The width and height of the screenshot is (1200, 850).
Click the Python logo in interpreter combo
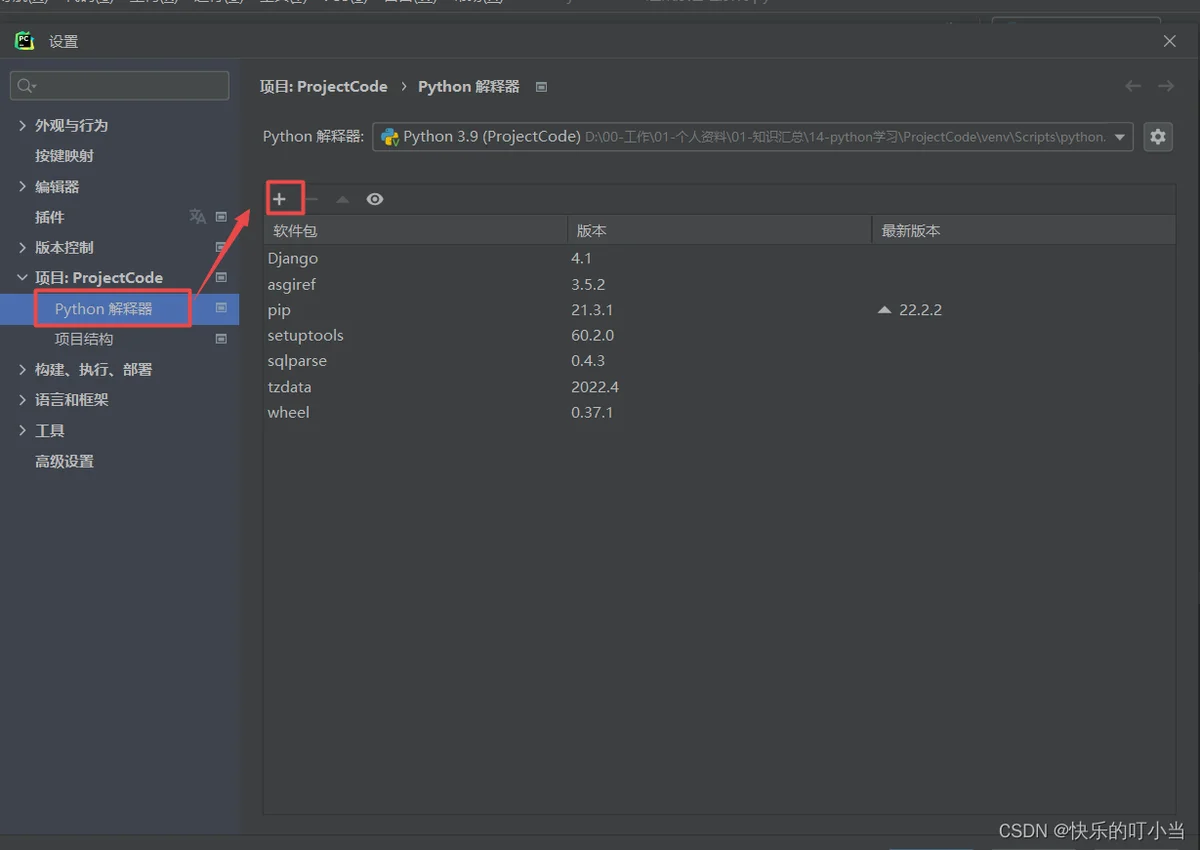tap(390, 137)
